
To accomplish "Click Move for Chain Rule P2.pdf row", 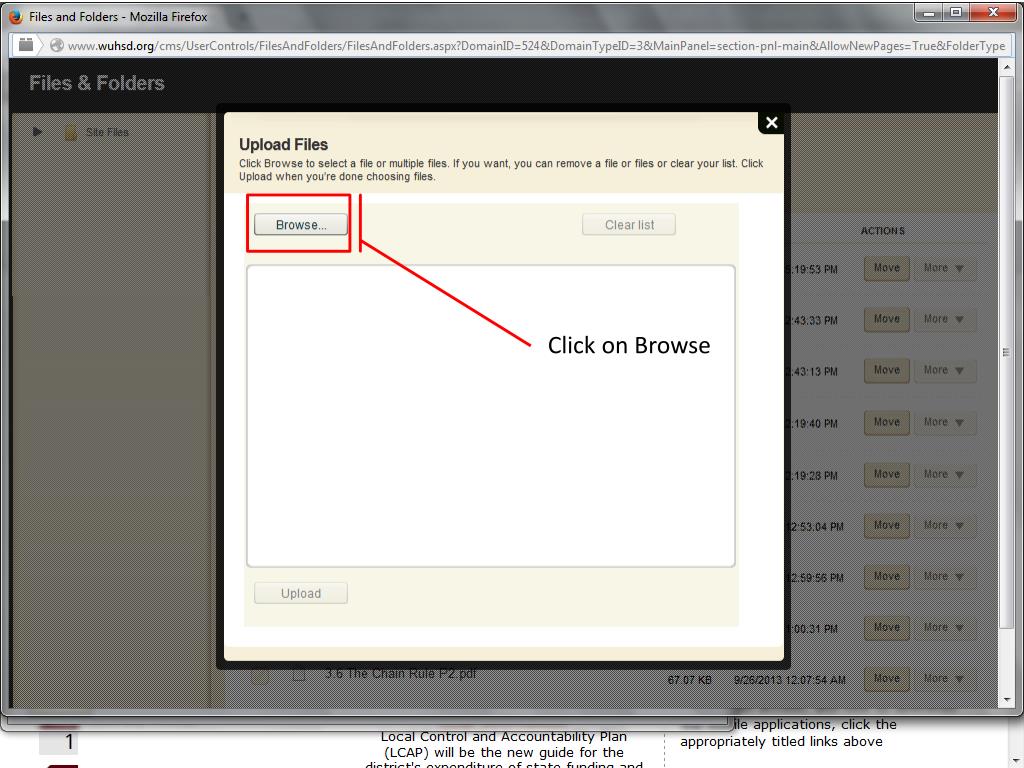I will coord(886,679).
